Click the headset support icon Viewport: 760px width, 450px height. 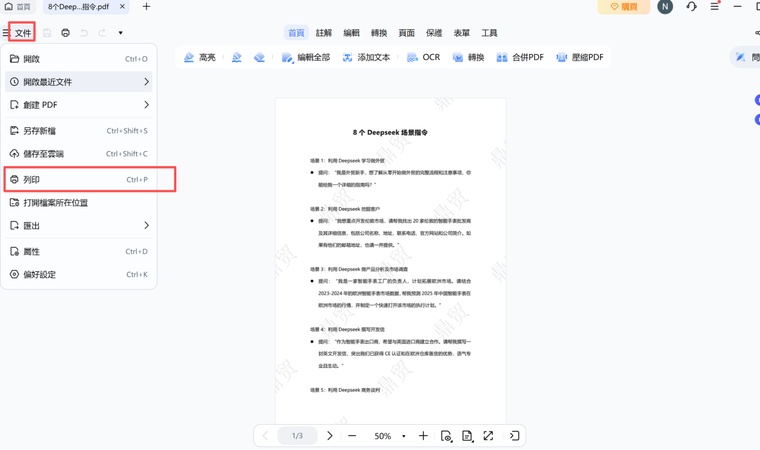(691, 7)
